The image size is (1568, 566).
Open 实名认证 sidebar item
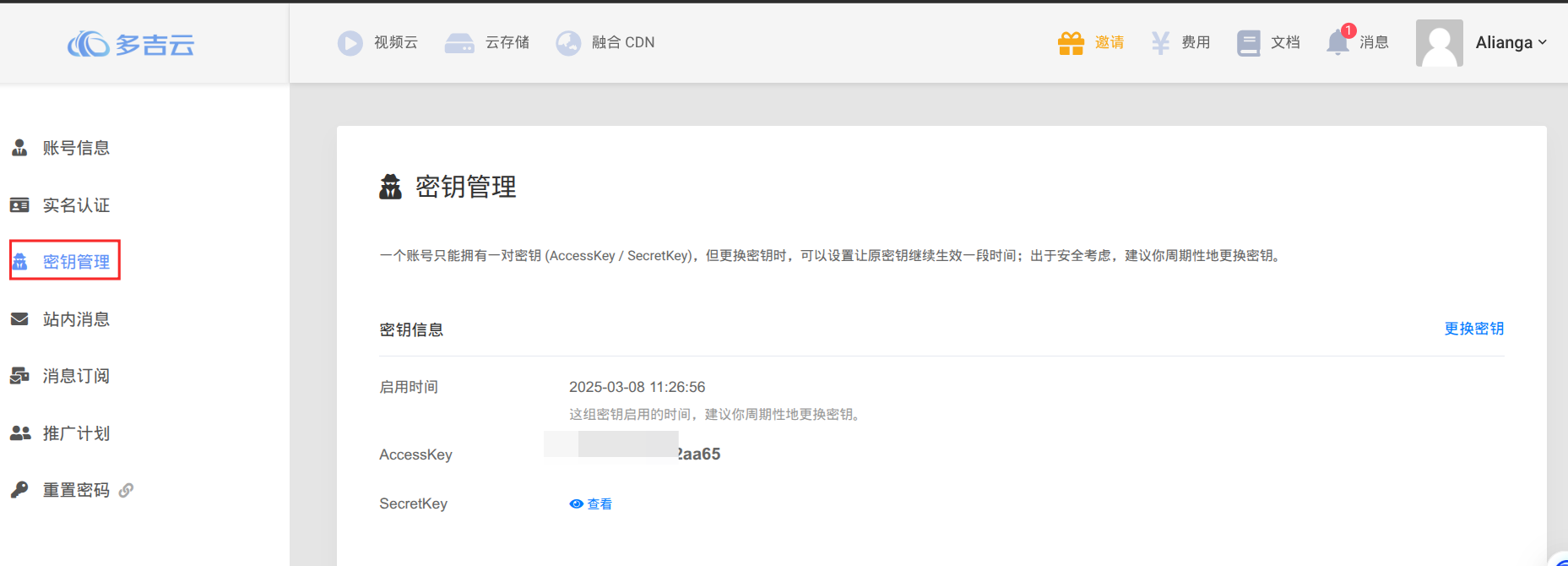coord(76,205)
